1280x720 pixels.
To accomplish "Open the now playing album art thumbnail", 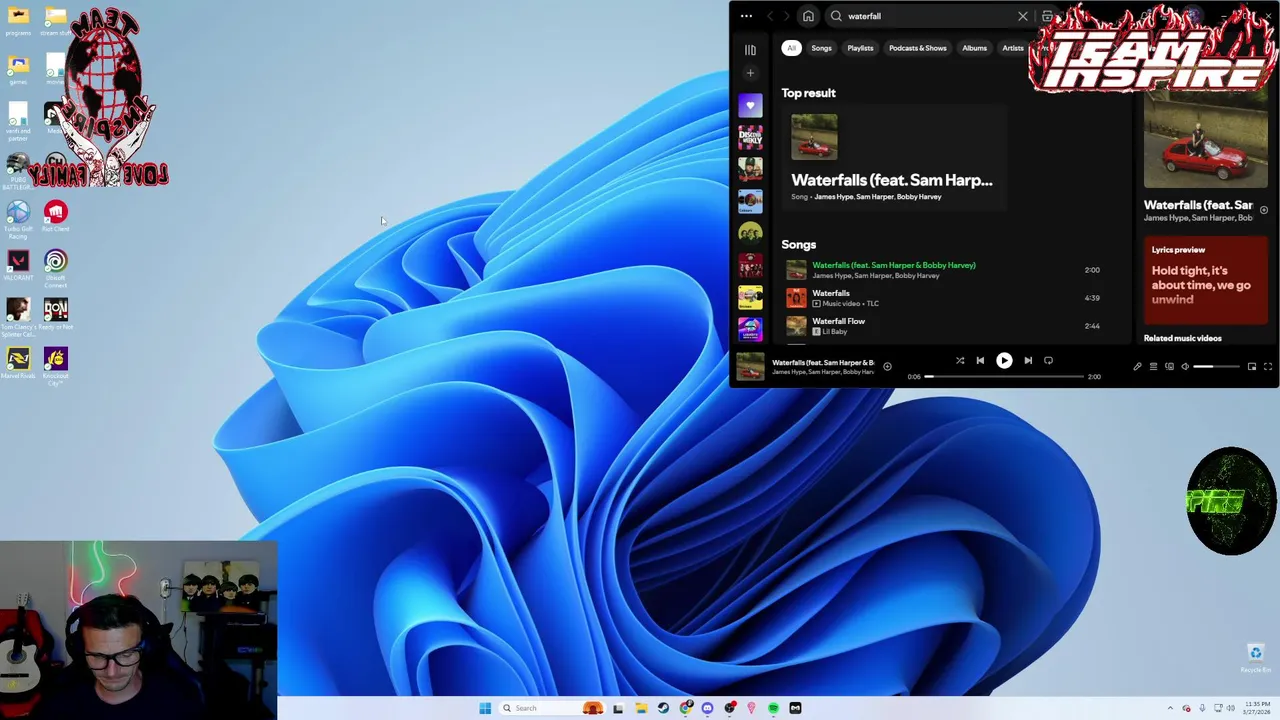I will coord(750,367).
